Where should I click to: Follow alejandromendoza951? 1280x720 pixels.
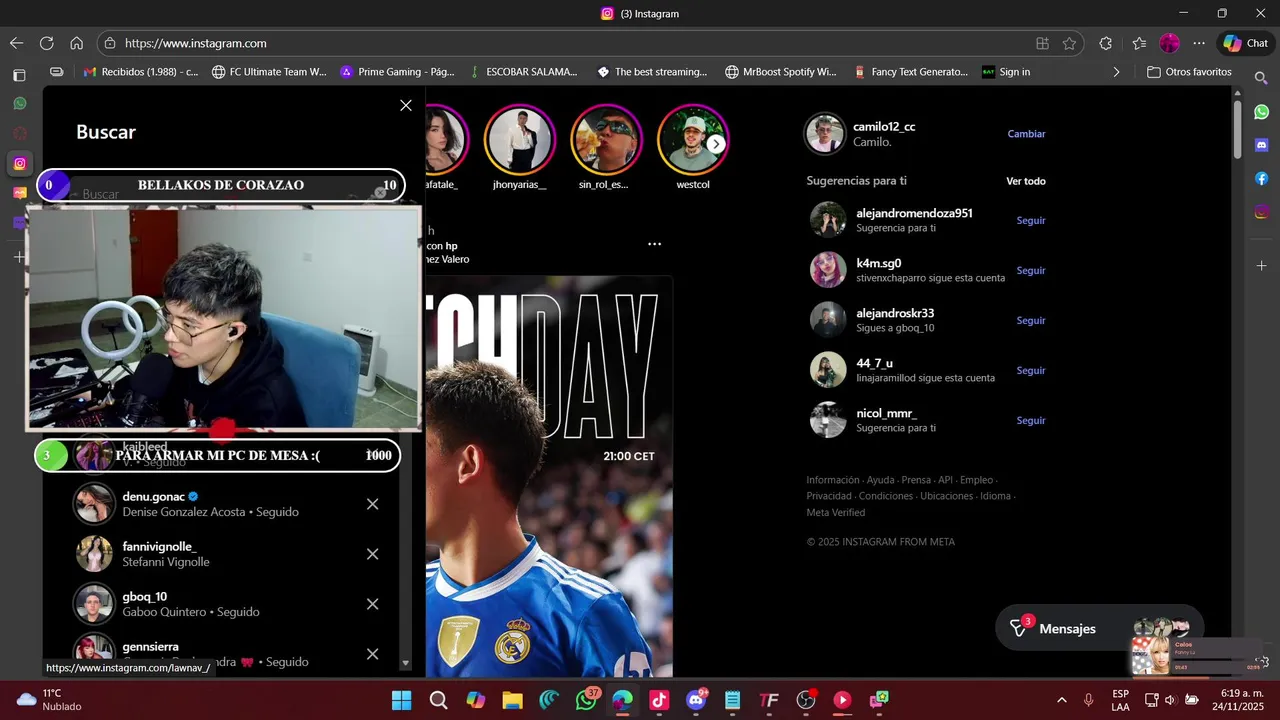(x=1031, y=220)
